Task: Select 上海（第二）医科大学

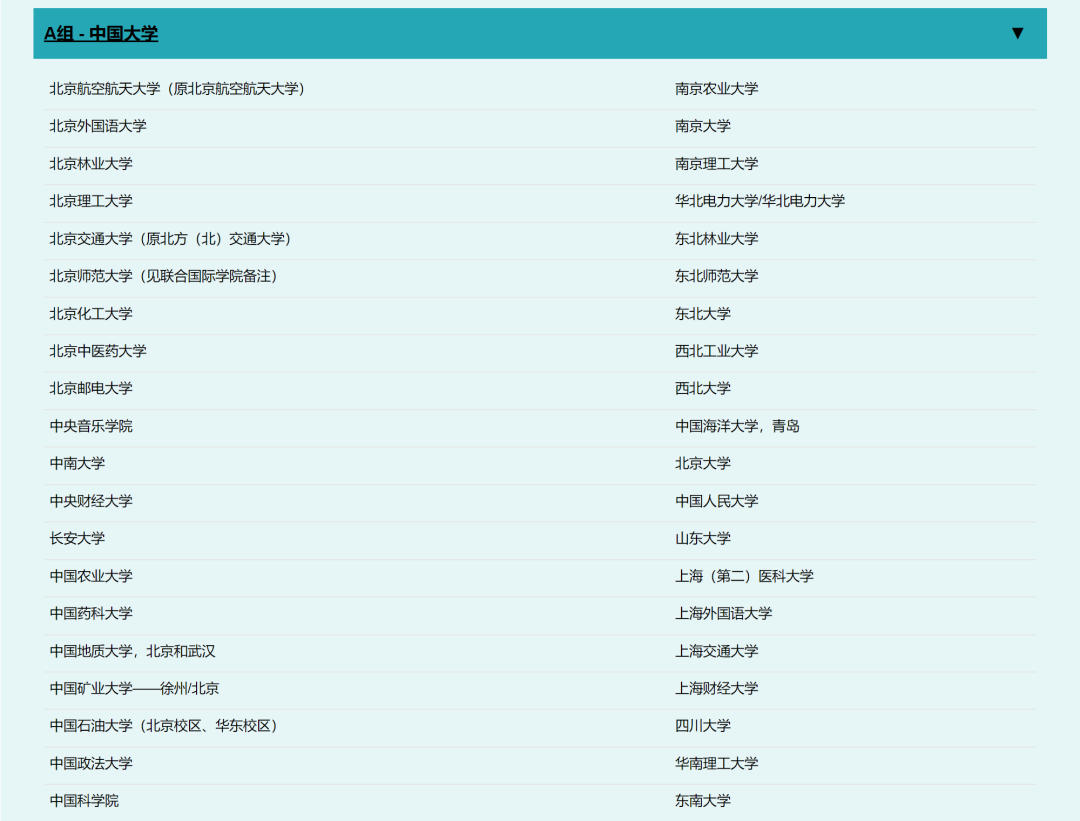Action: [x=744, y=576]
